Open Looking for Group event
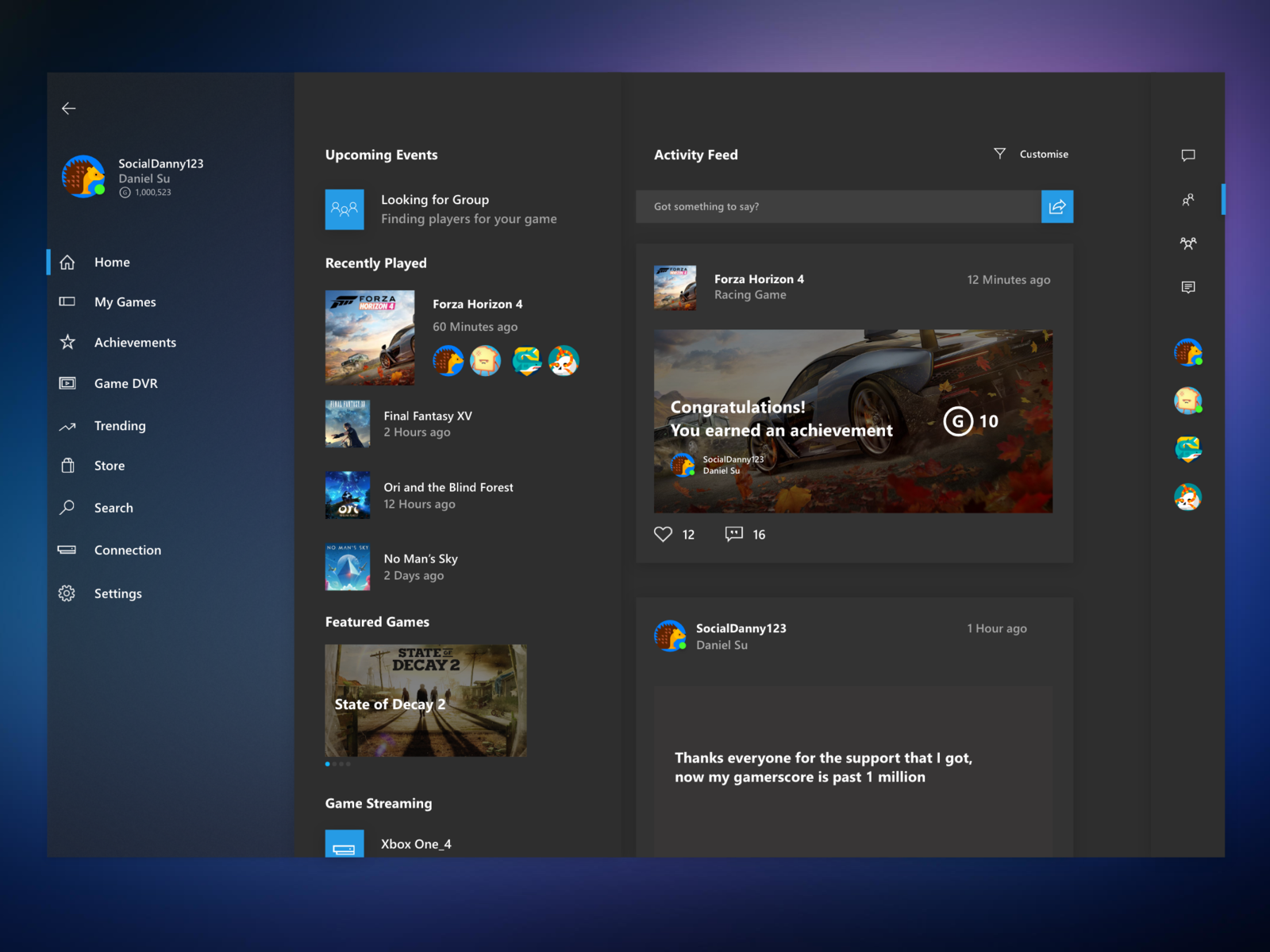The width and height of the screenshot is (1270, 952). coord(441,209)
